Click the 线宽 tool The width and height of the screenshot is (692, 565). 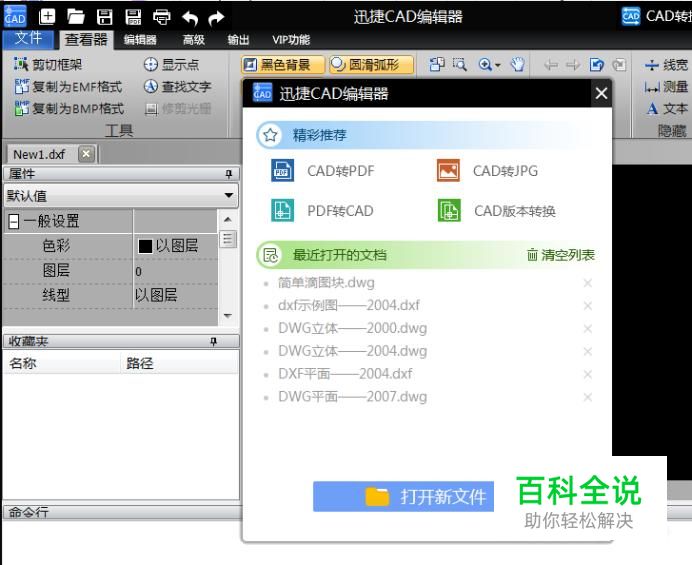point(666,65)
